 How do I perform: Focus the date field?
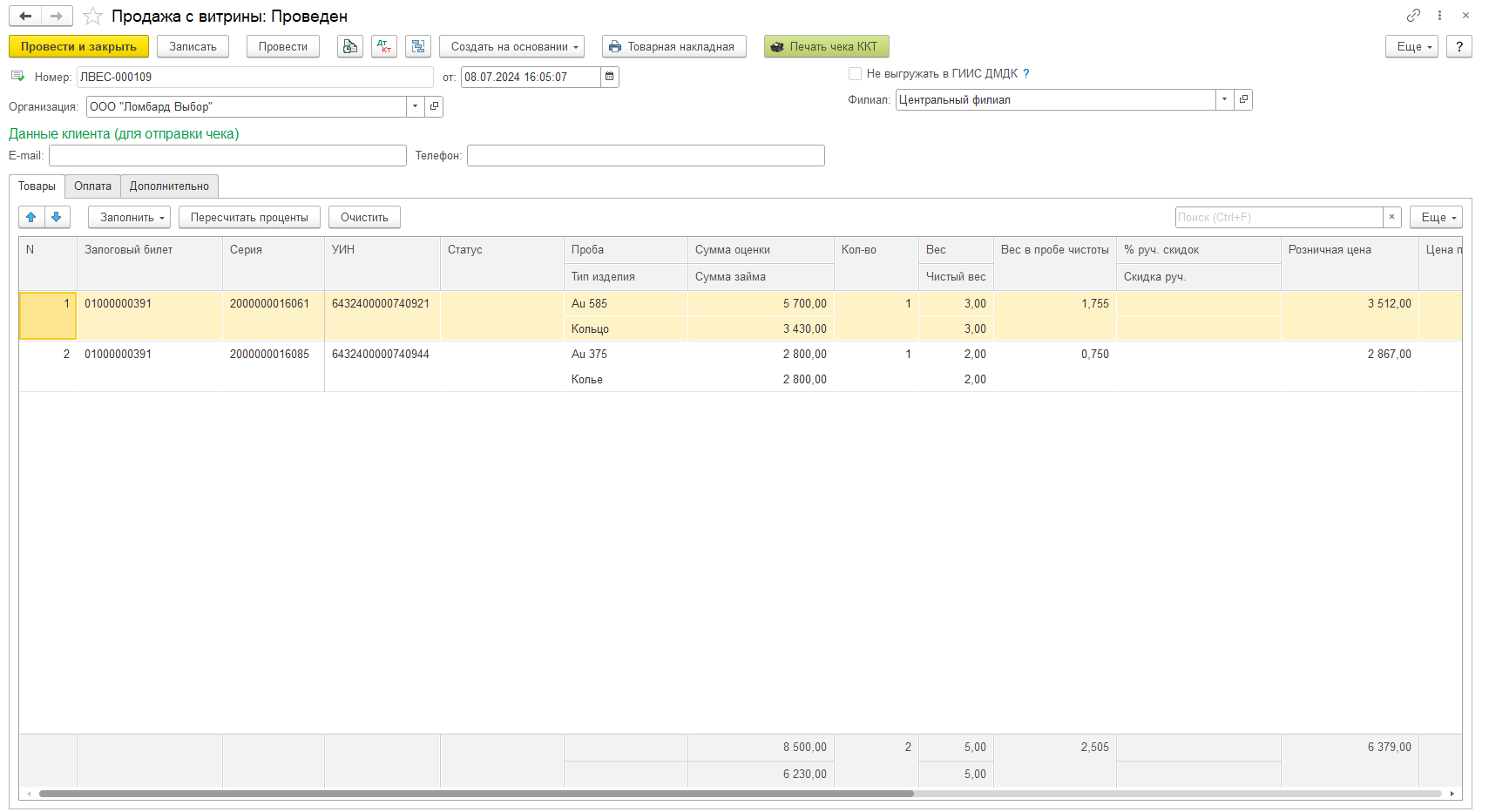click(x=530, y=77)
